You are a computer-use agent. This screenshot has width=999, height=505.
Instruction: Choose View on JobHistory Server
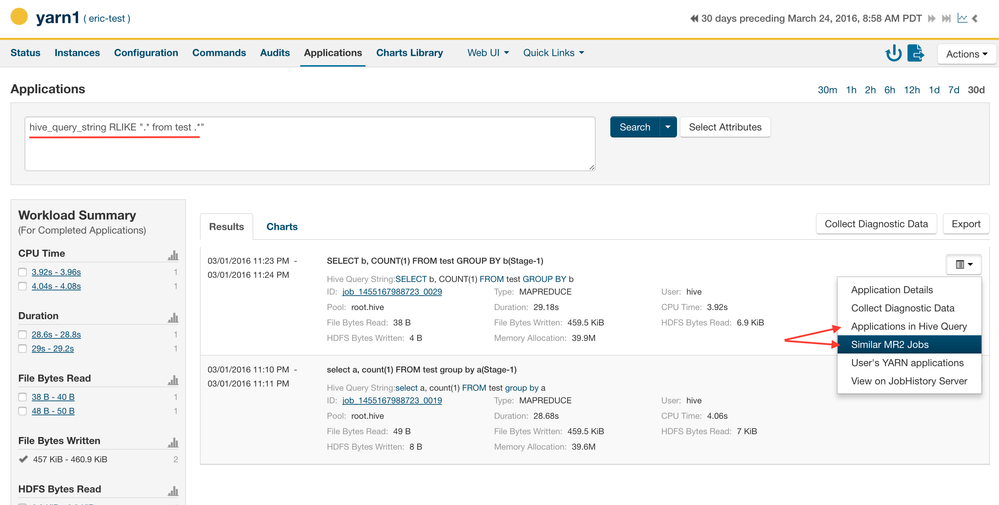tap(909, 381)
